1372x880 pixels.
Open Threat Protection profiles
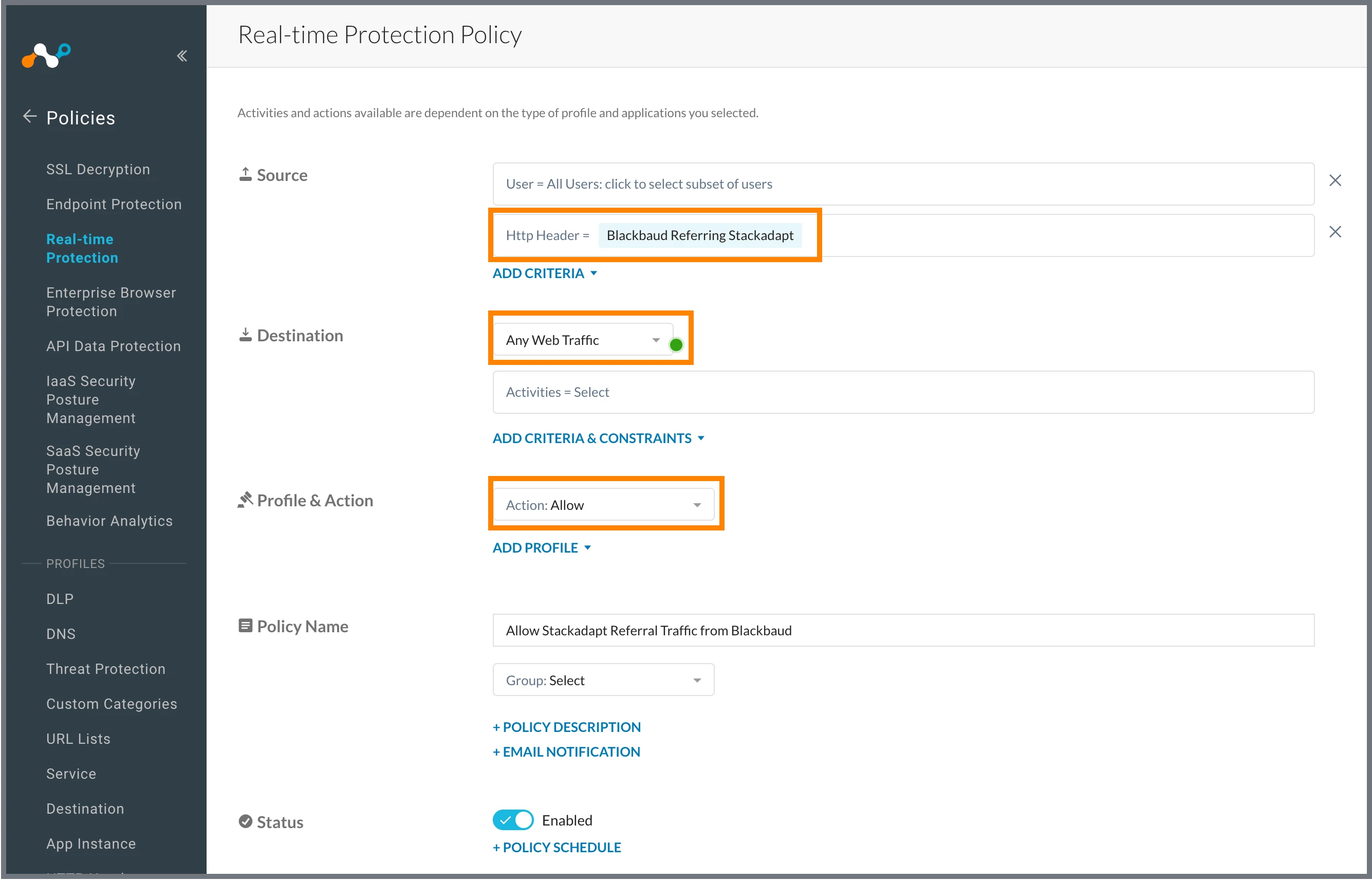106,669
